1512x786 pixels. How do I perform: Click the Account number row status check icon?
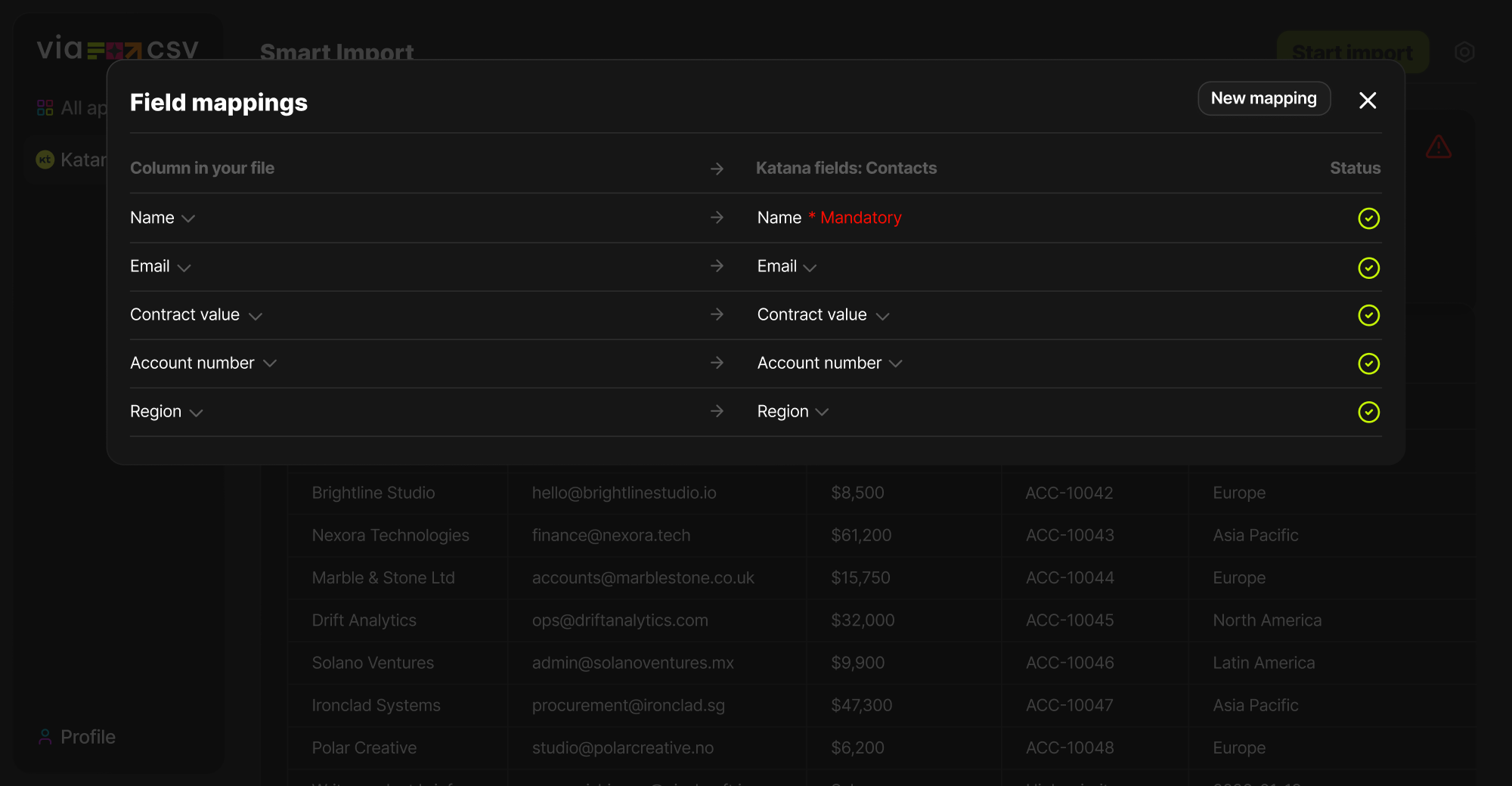1368,364
